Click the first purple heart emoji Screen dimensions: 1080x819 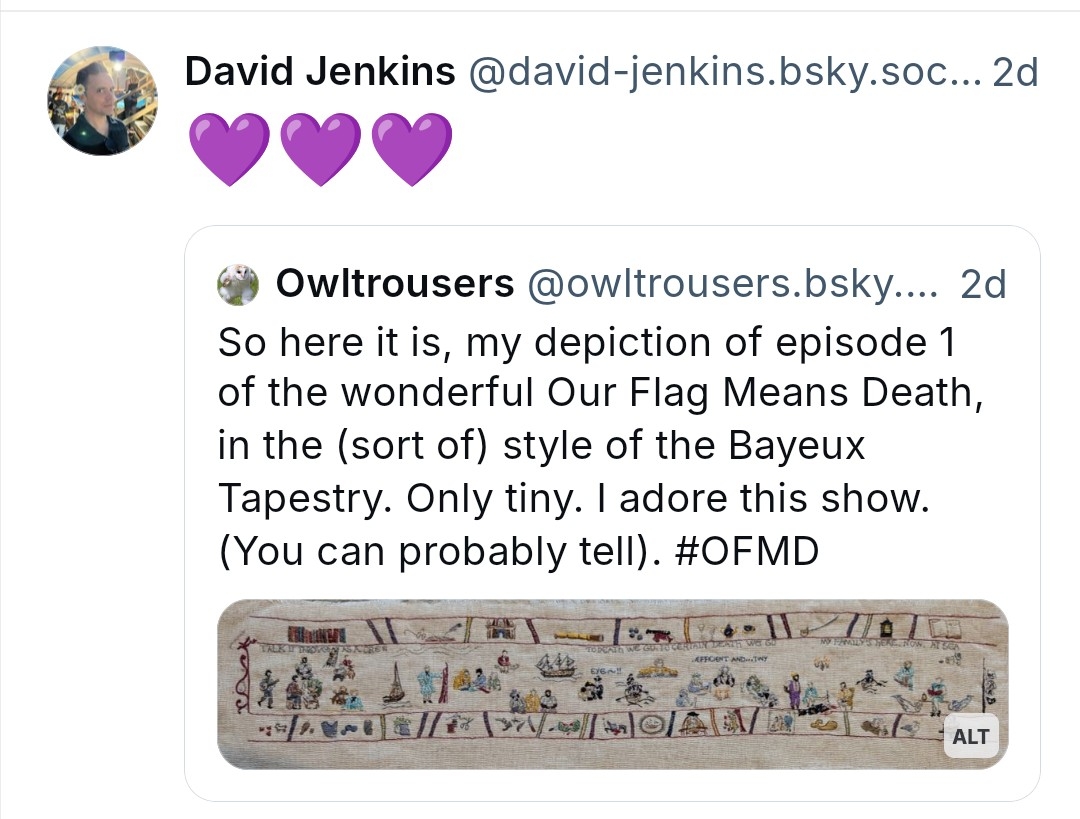[229, 148]
